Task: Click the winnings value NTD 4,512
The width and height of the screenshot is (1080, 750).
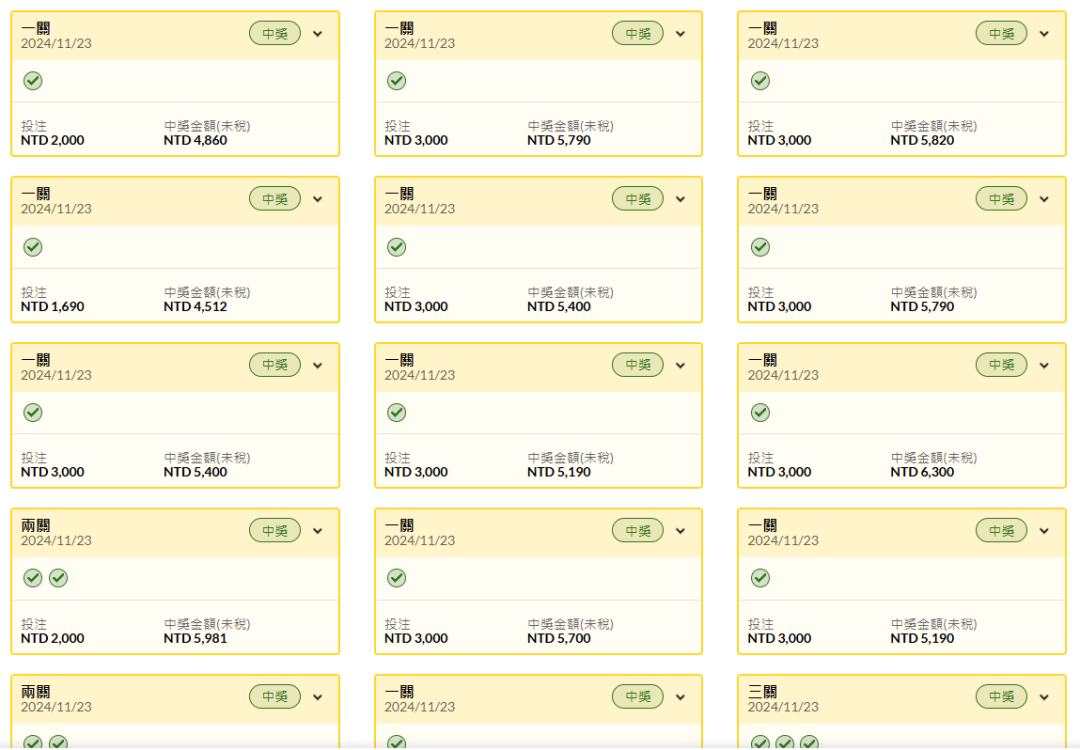Action: tap(196, 306)
